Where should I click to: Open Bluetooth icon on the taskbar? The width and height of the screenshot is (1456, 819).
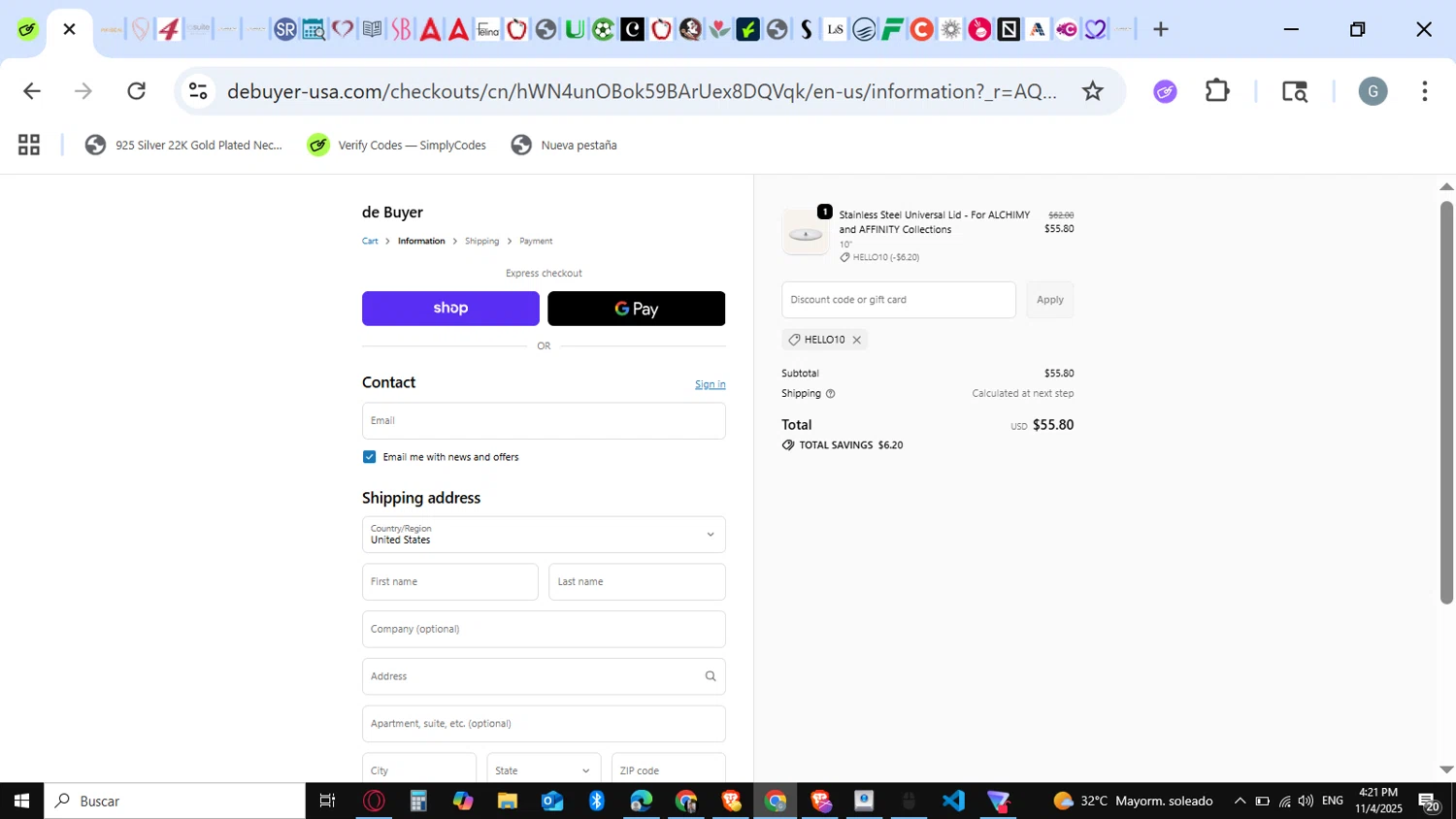pos(596,801)
